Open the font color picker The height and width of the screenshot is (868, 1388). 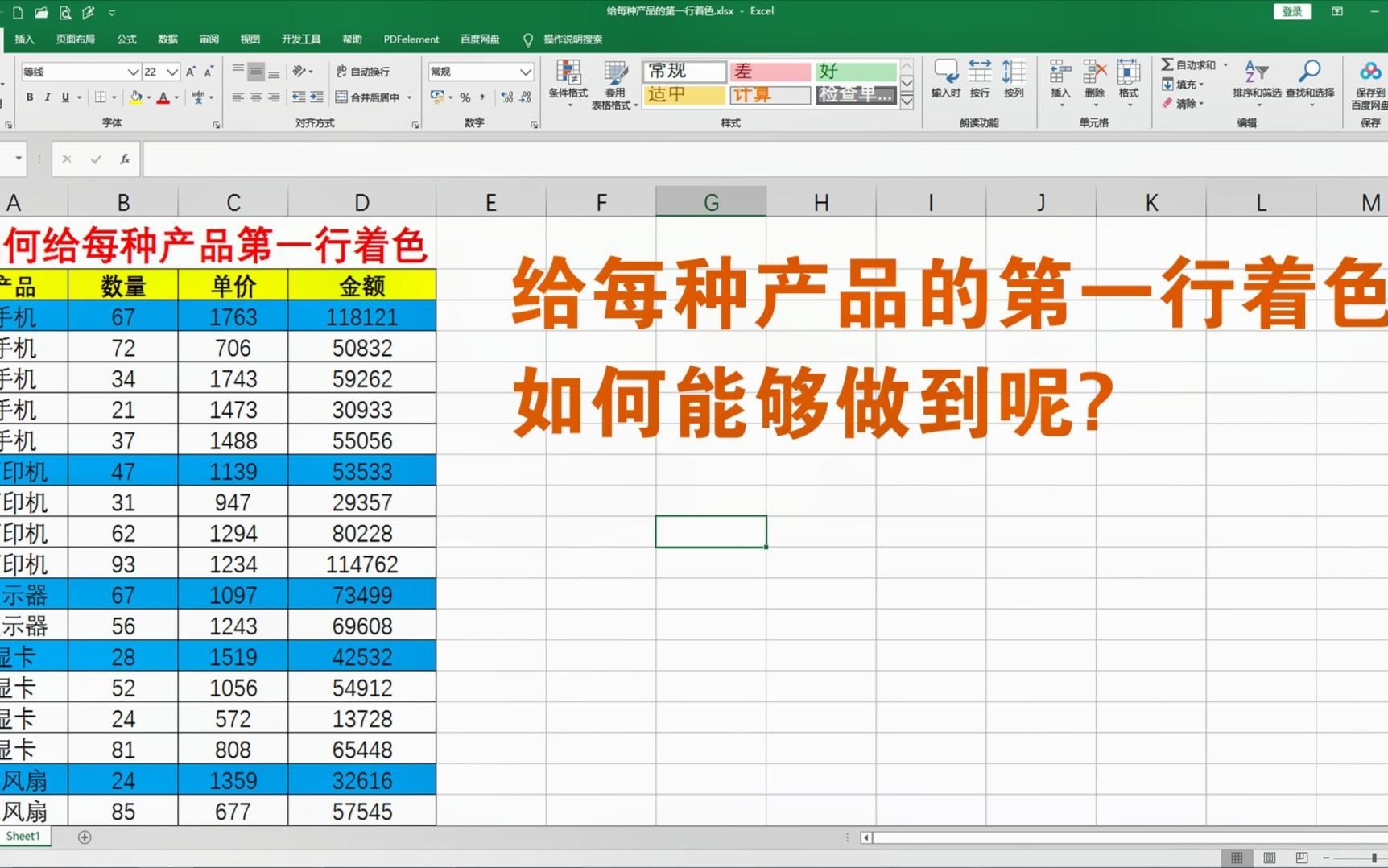(164, 97)
